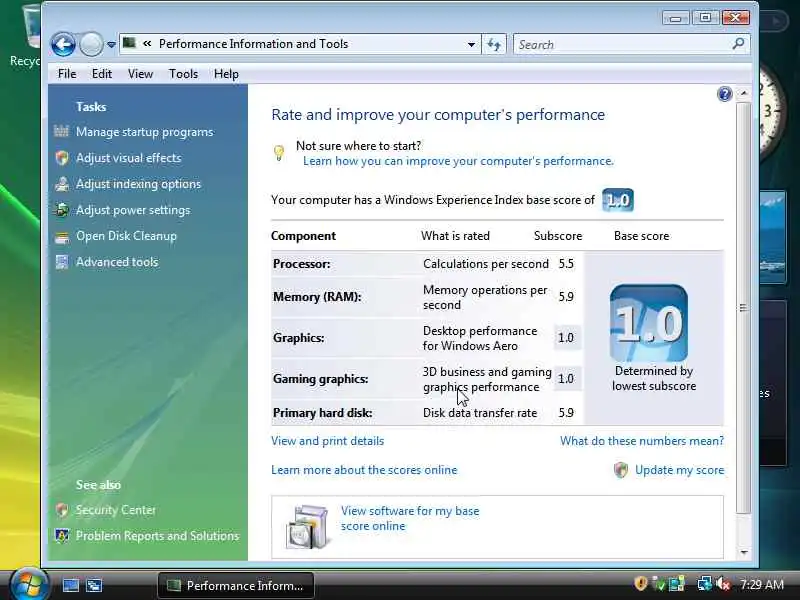Open Adjust indexing options
Image resolution: width=800 pixels, height=600 pixels.
138,184
